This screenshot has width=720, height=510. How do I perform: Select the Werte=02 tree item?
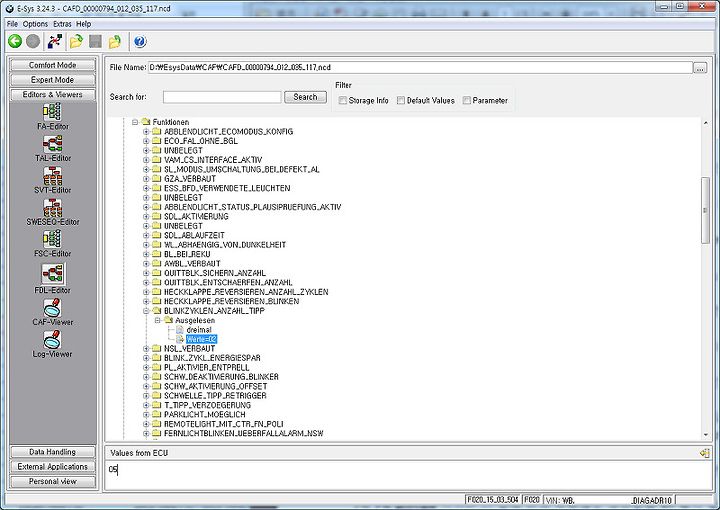[202, 339]
